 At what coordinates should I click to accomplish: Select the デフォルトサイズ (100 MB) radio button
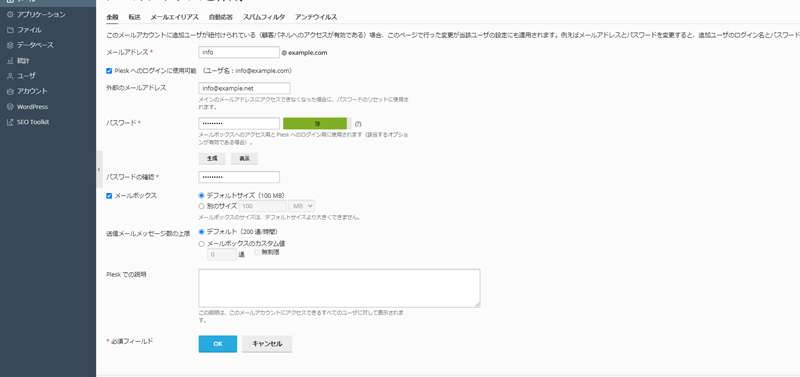201,195
